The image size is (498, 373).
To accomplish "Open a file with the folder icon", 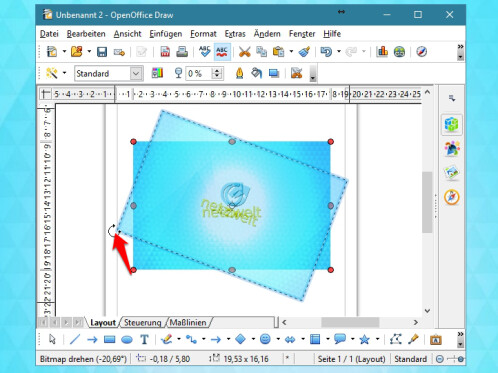I will [x=77, y=52].
